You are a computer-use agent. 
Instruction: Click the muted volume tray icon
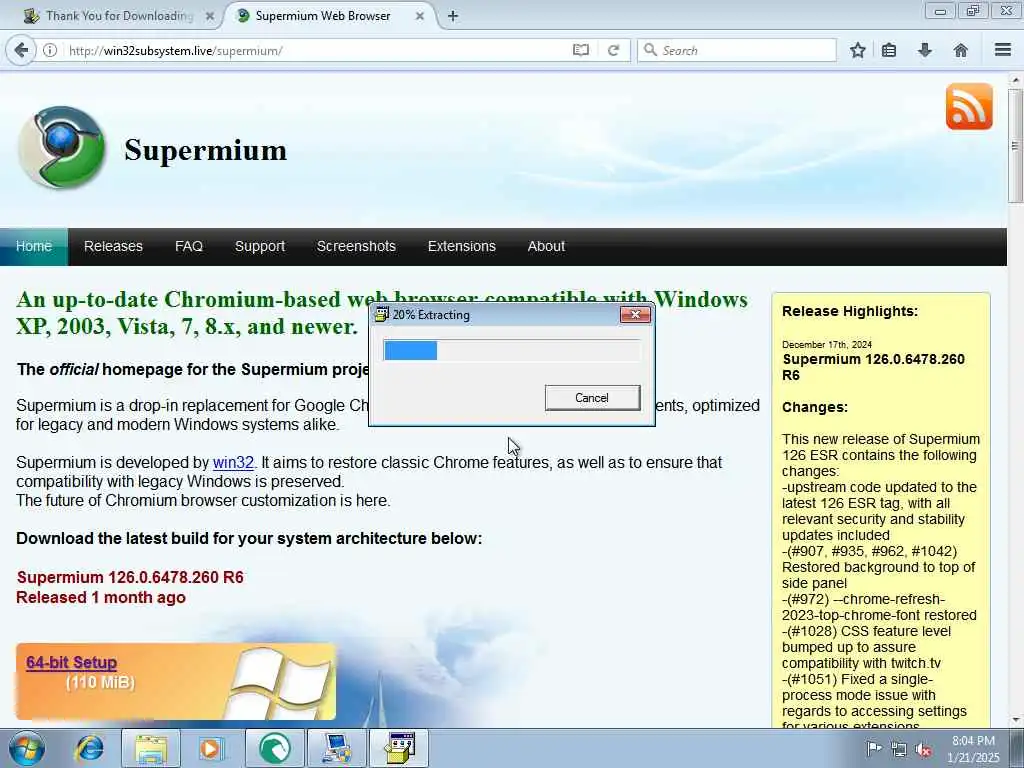(923, 749)
